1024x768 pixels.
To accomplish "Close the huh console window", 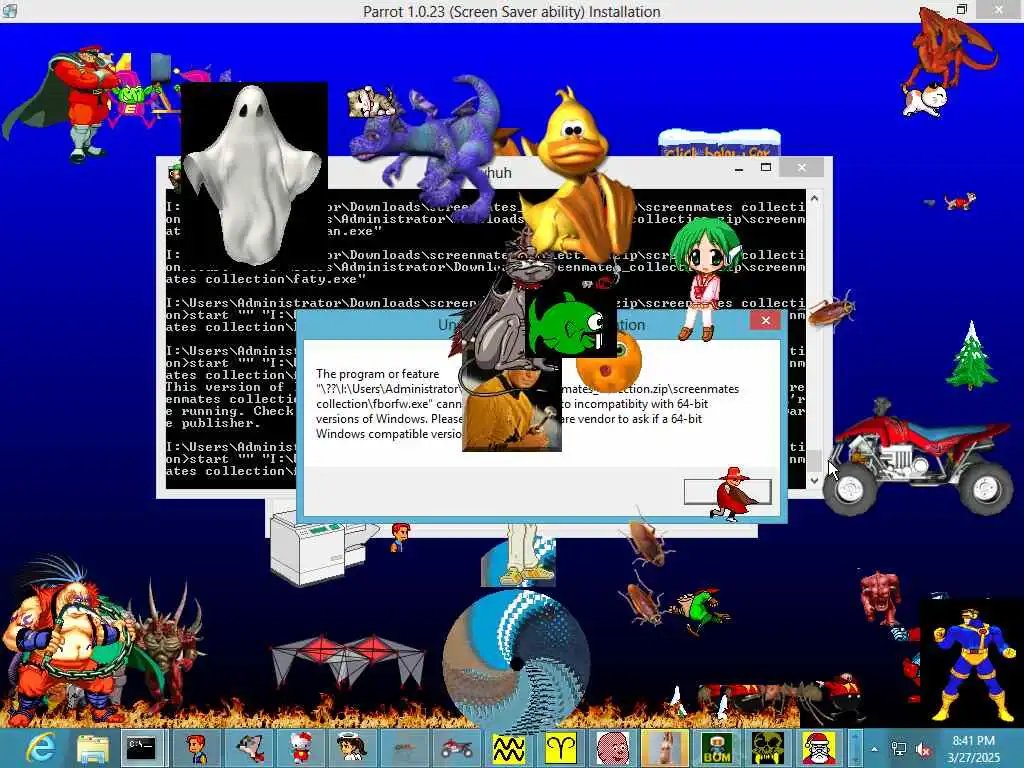I will tap(802, 168).
